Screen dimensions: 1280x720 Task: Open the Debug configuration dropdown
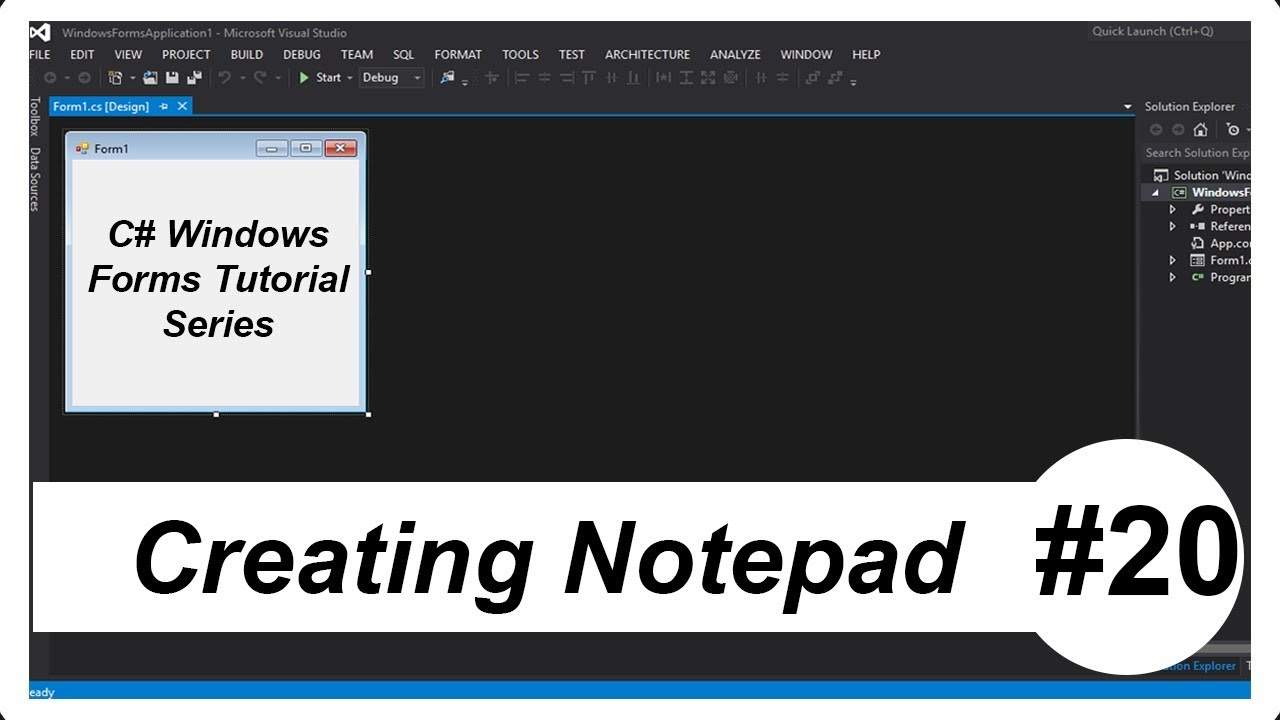(x=392, y=77)
